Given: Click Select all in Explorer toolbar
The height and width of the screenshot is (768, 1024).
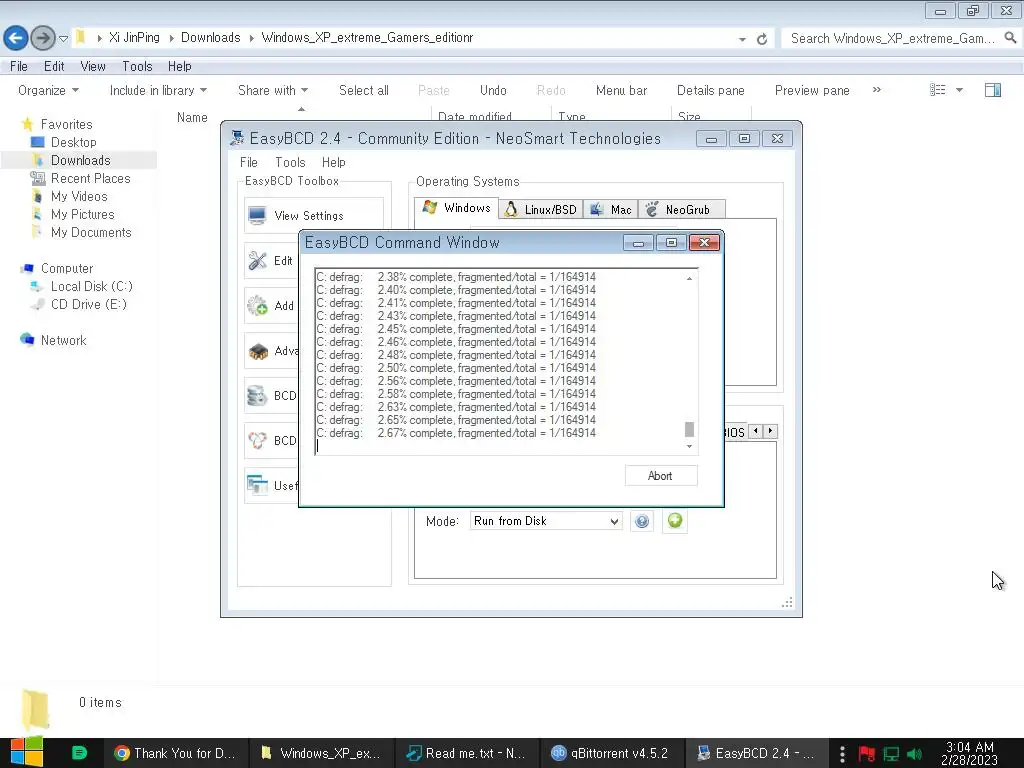Looking at the screenshot, I should (364, 90).
